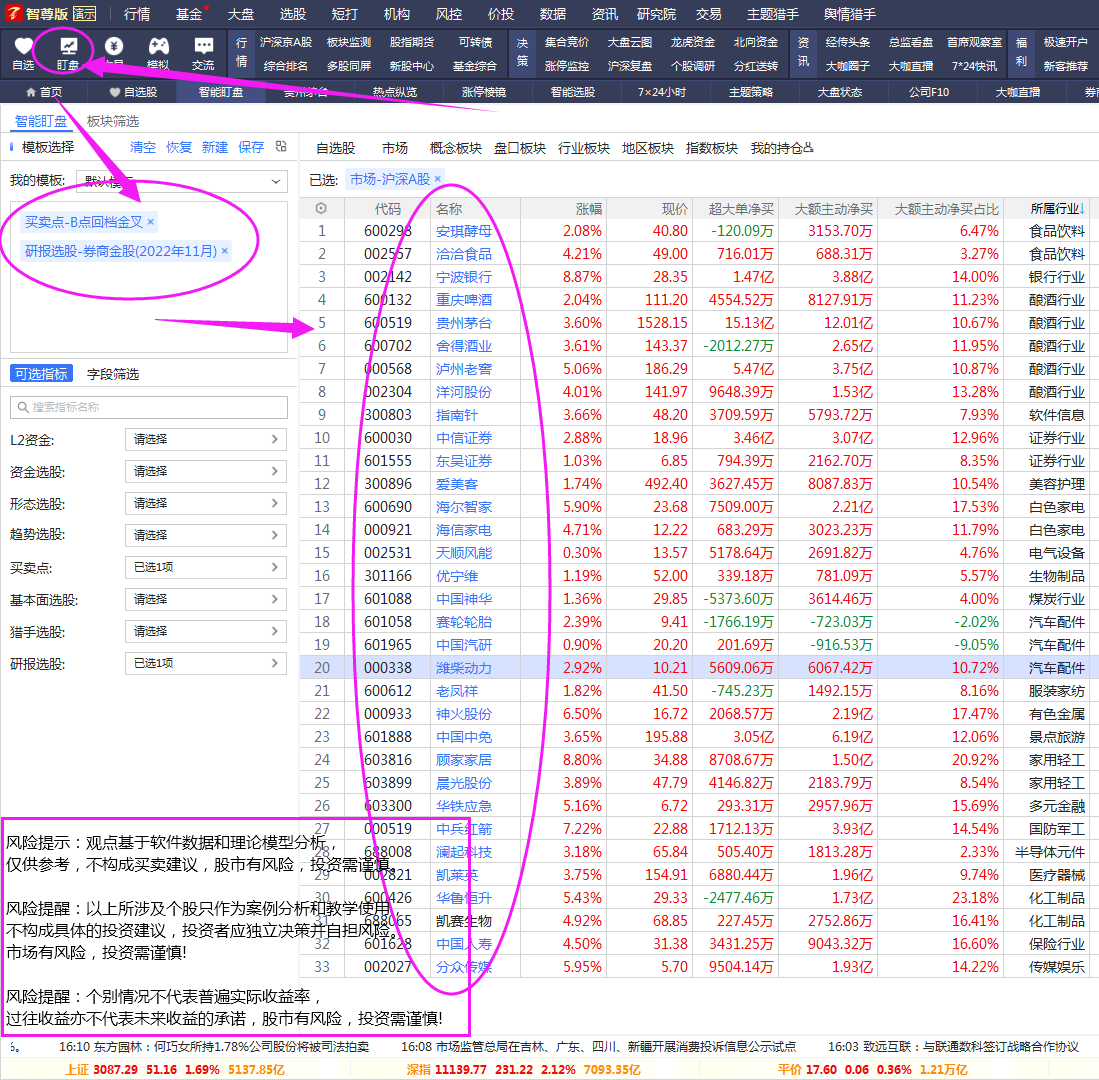1099x1080 pixels.
Task: Expand the 趋势选股 selector
Action: coord(205,535)
